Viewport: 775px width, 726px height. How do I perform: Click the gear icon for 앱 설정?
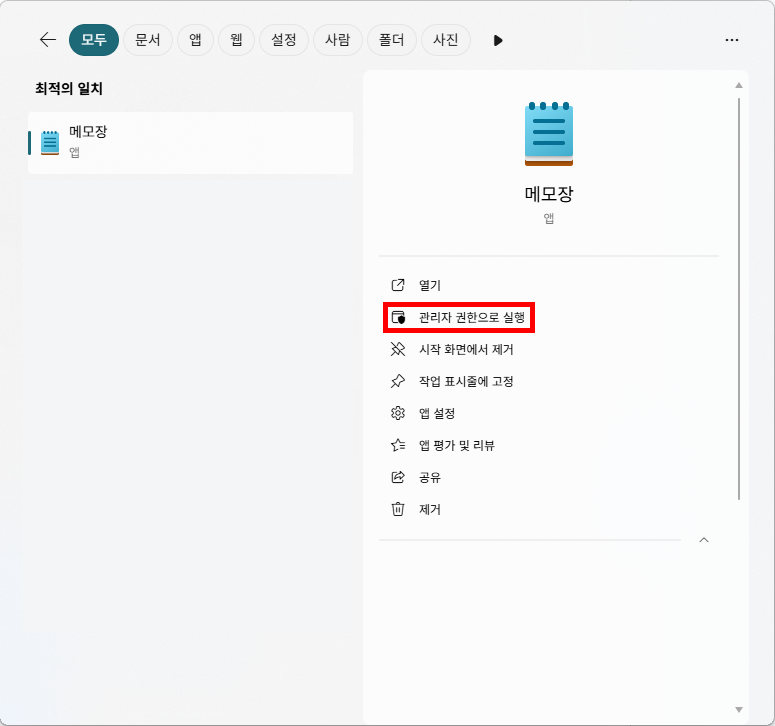(398, 413)
